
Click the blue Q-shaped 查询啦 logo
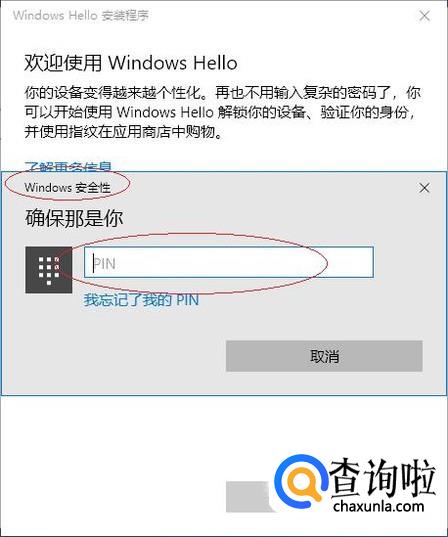301,483
